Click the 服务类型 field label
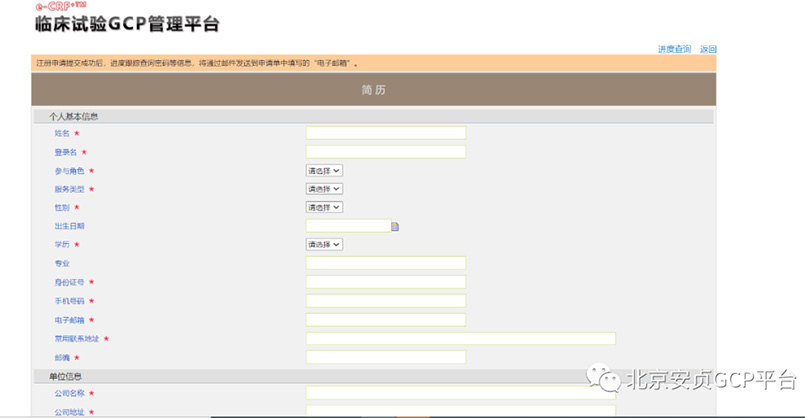805x418 pixels. (x=69, y=189)
